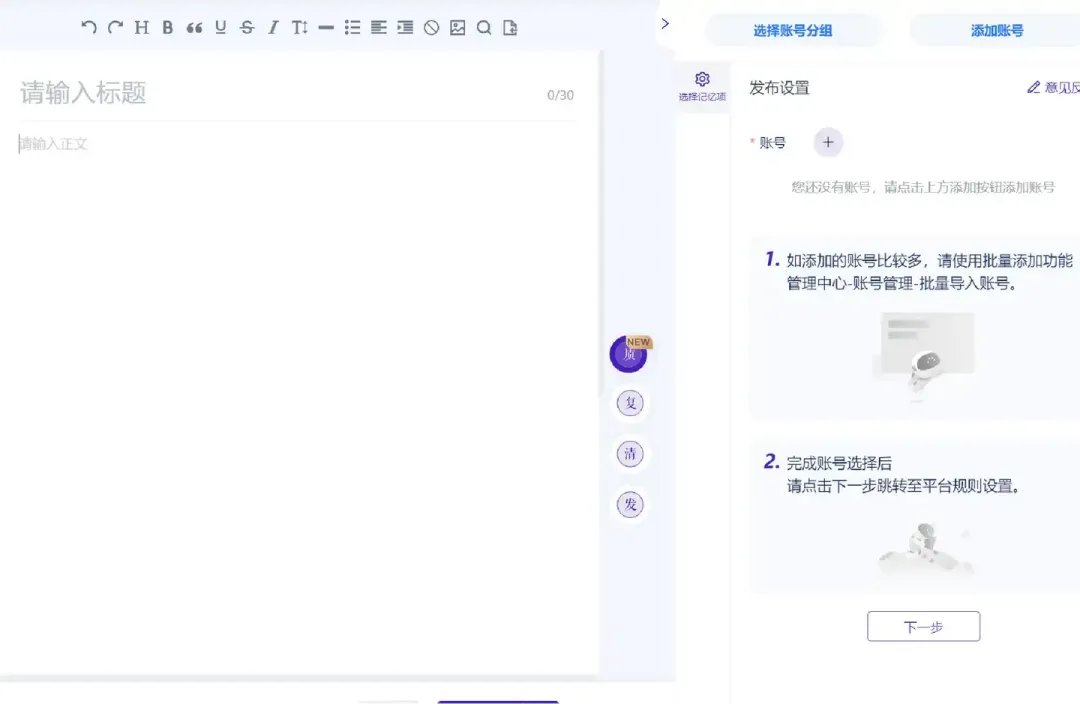Click the 发 publish floating icon
This screenshot has height=704, width=1080.
tap(629, 505)
